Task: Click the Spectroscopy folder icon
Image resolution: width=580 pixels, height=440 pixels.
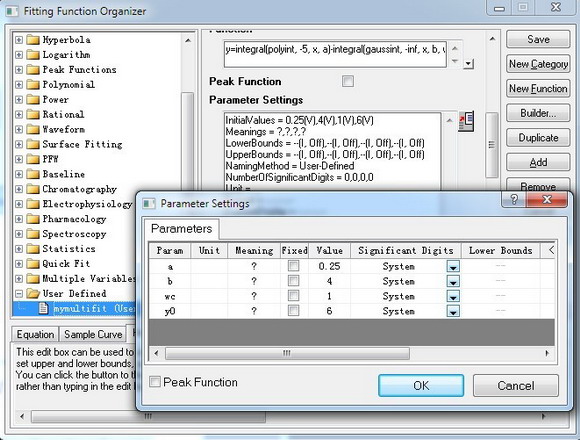Action: click(x=33, y=234)
